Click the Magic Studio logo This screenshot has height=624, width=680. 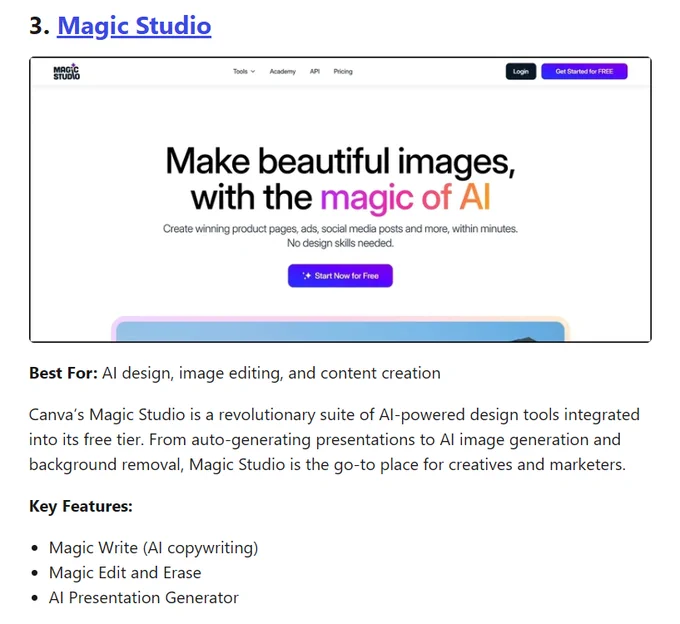pos(66,72)
